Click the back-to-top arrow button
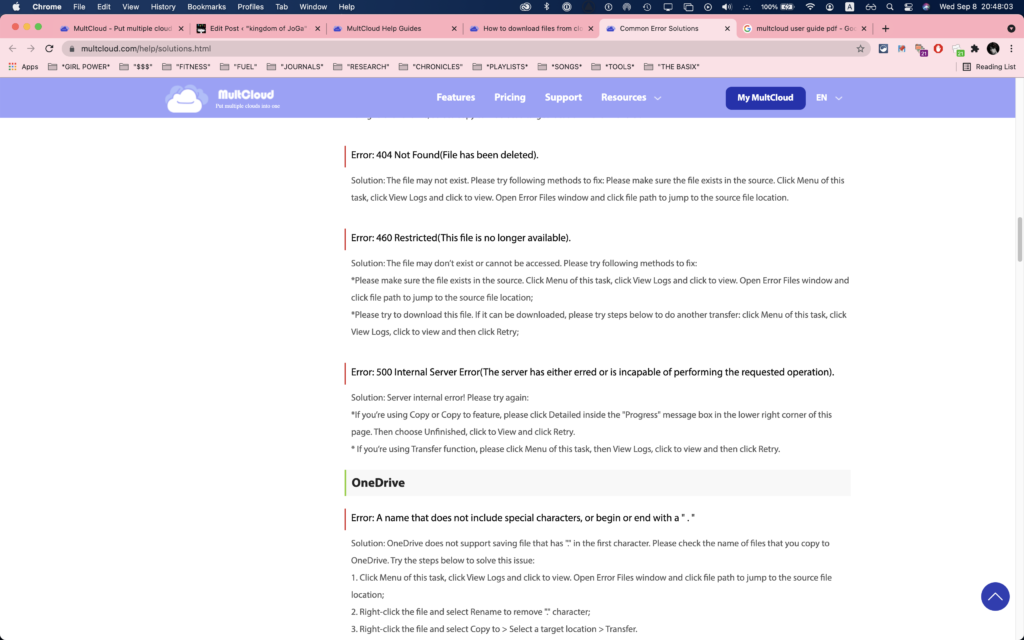1024x640 pixels. tap(995, 596)
